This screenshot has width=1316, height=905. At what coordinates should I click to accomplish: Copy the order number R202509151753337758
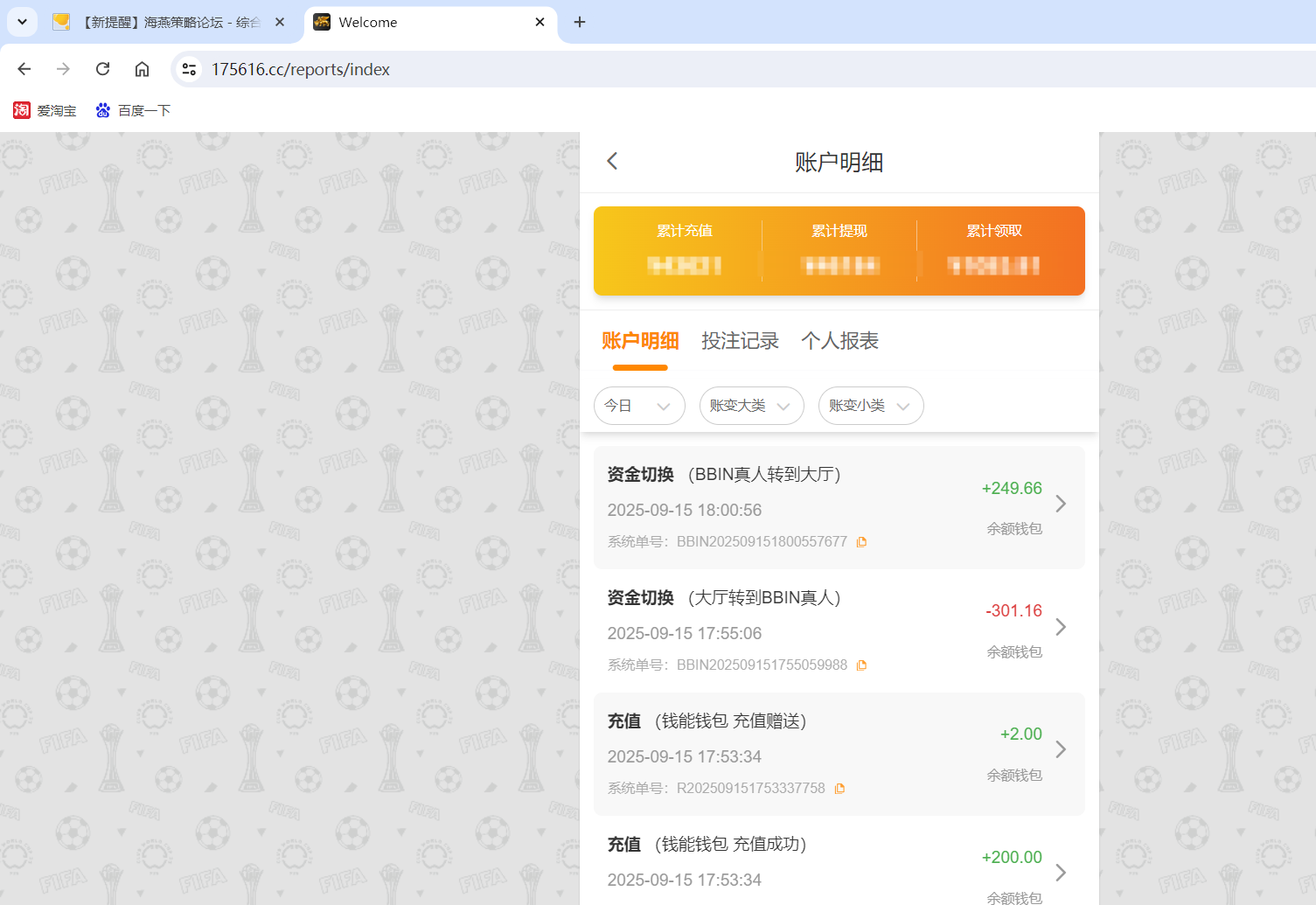(x=839, y=788)
